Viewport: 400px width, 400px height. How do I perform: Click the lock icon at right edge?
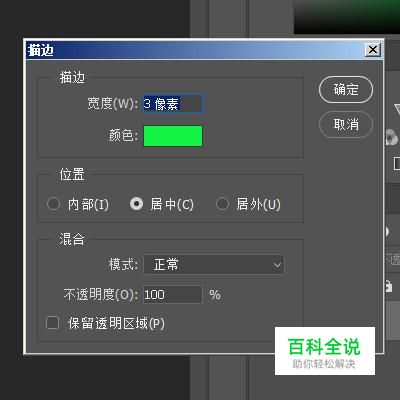click(x=388, y=286)
